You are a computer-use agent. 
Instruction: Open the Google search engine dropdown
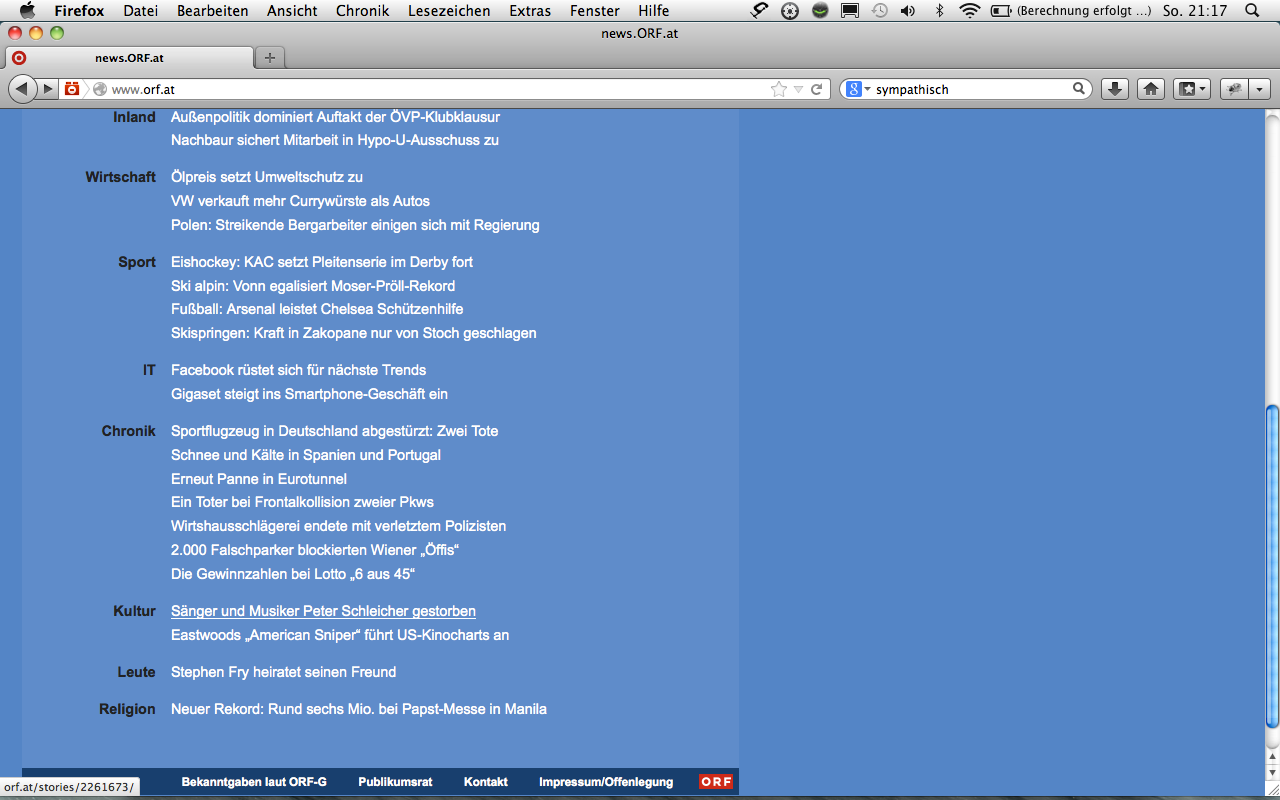tap(859, 89)
